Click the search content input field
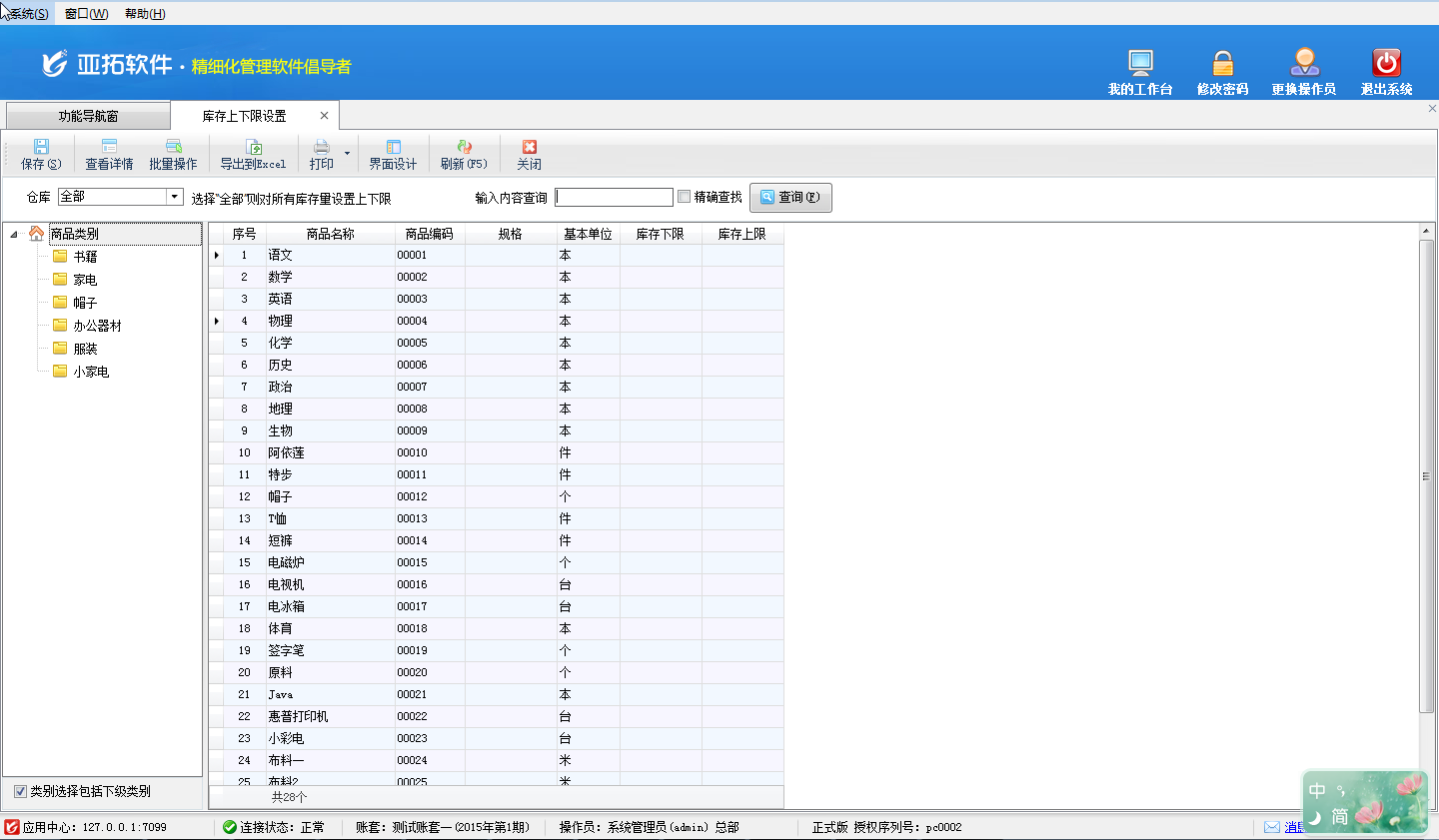The image size is (1439, 840). 614,198
